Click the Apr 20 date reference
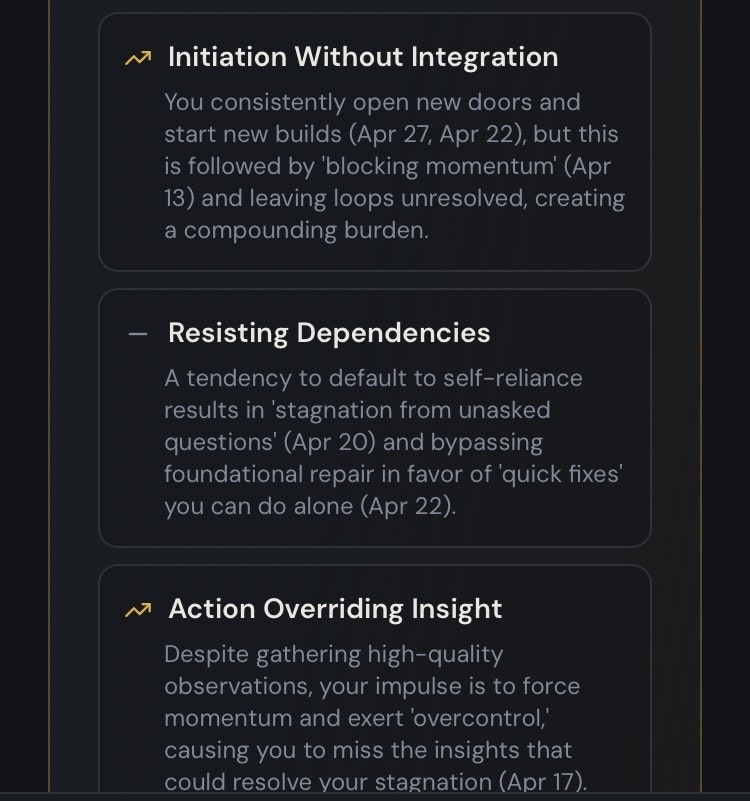This screenshot has width=750, height=801. click(x=326, y=442)
